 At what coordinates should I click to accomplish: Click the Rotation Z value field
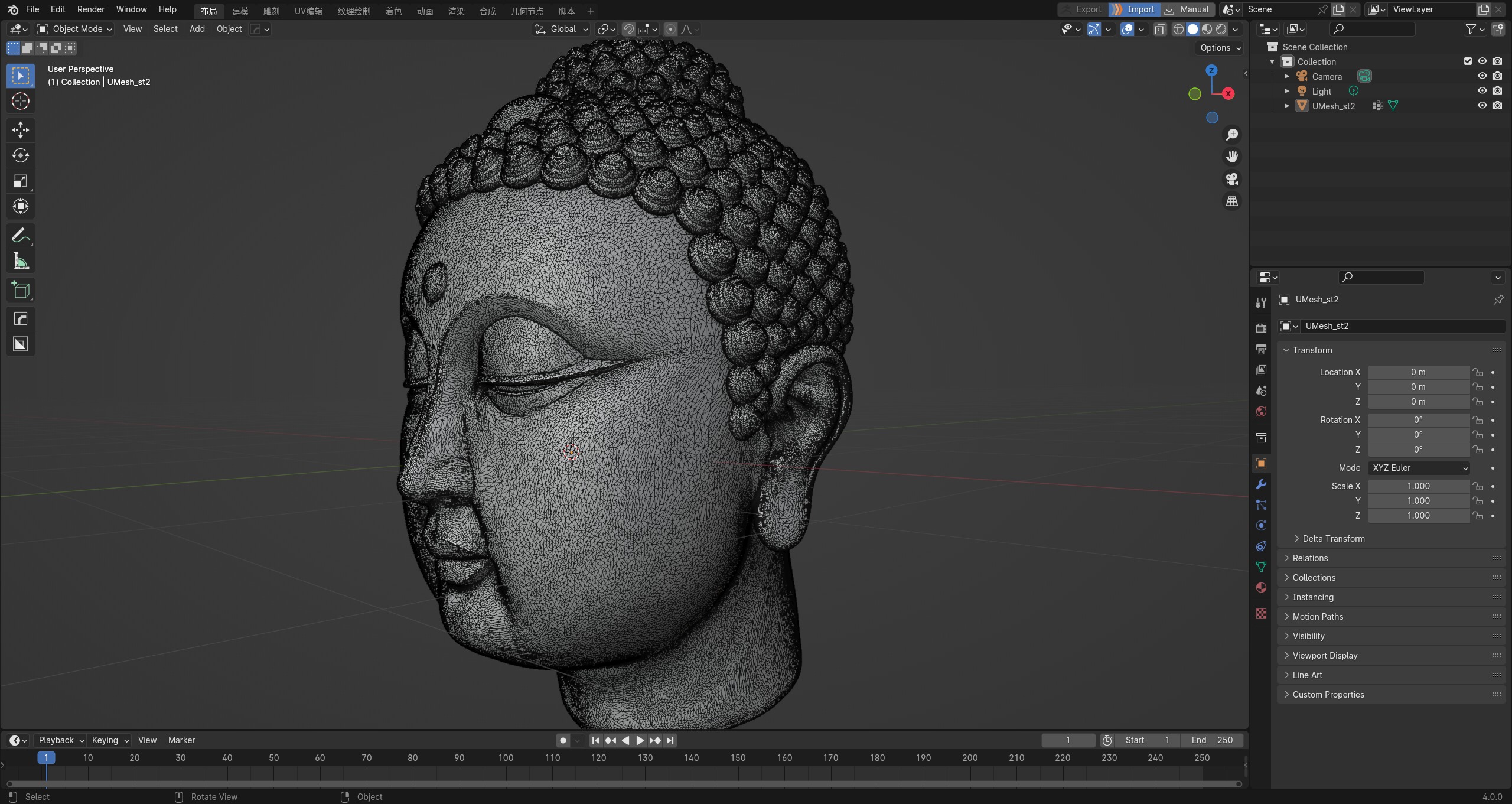click(1418, 450)
